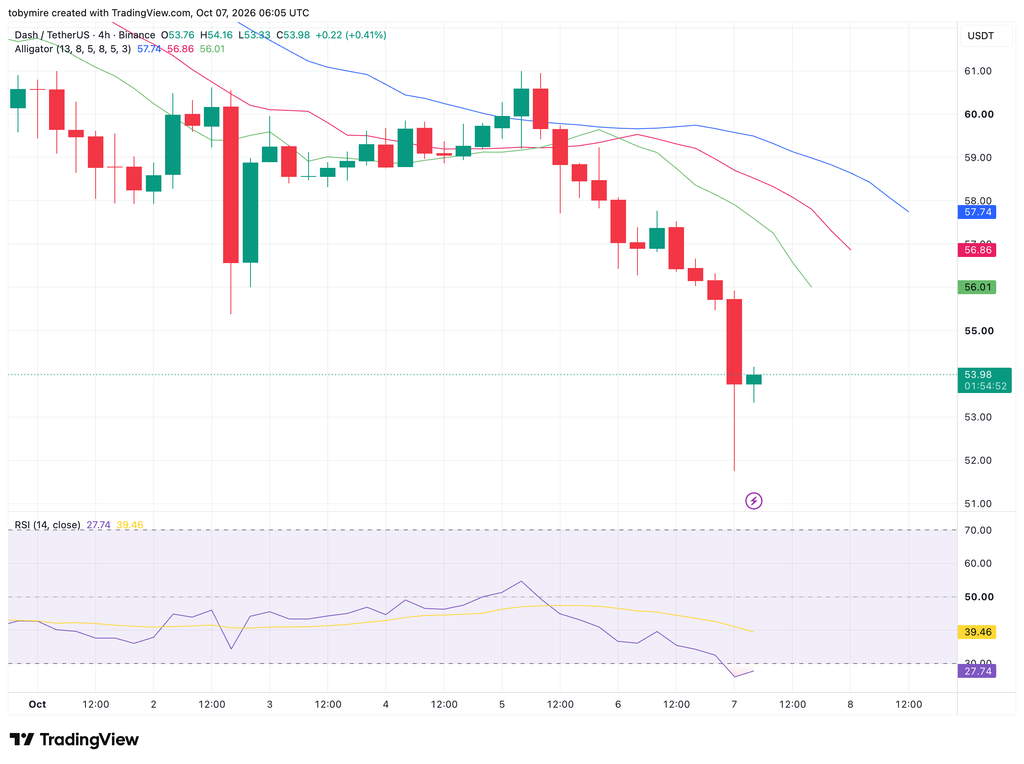Click the RSI value 27.74 in legend
Viewport: 1024px width, 764px height.
99,525
